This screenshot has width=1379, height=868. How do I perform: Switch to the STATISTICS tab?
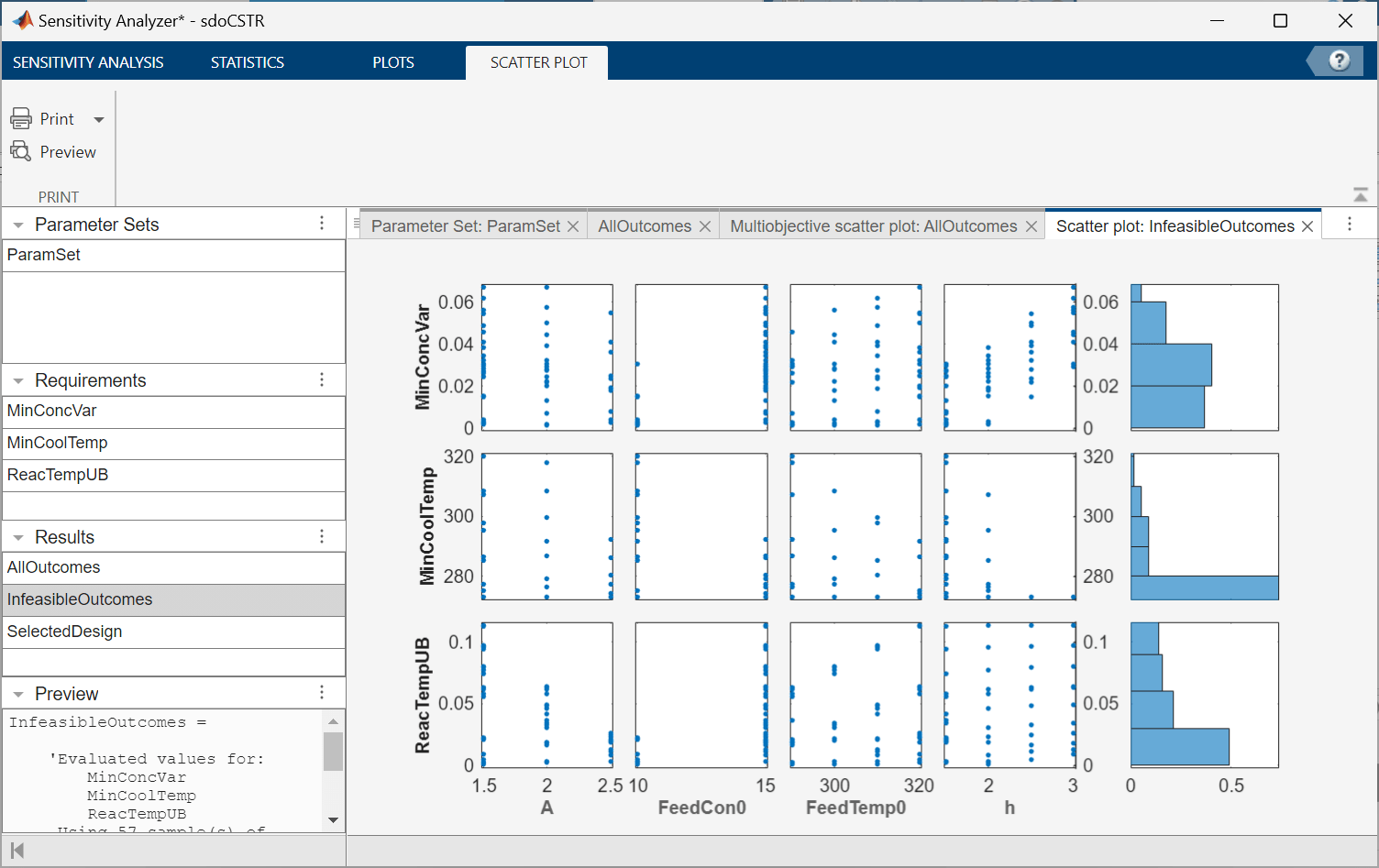[247, 62]
